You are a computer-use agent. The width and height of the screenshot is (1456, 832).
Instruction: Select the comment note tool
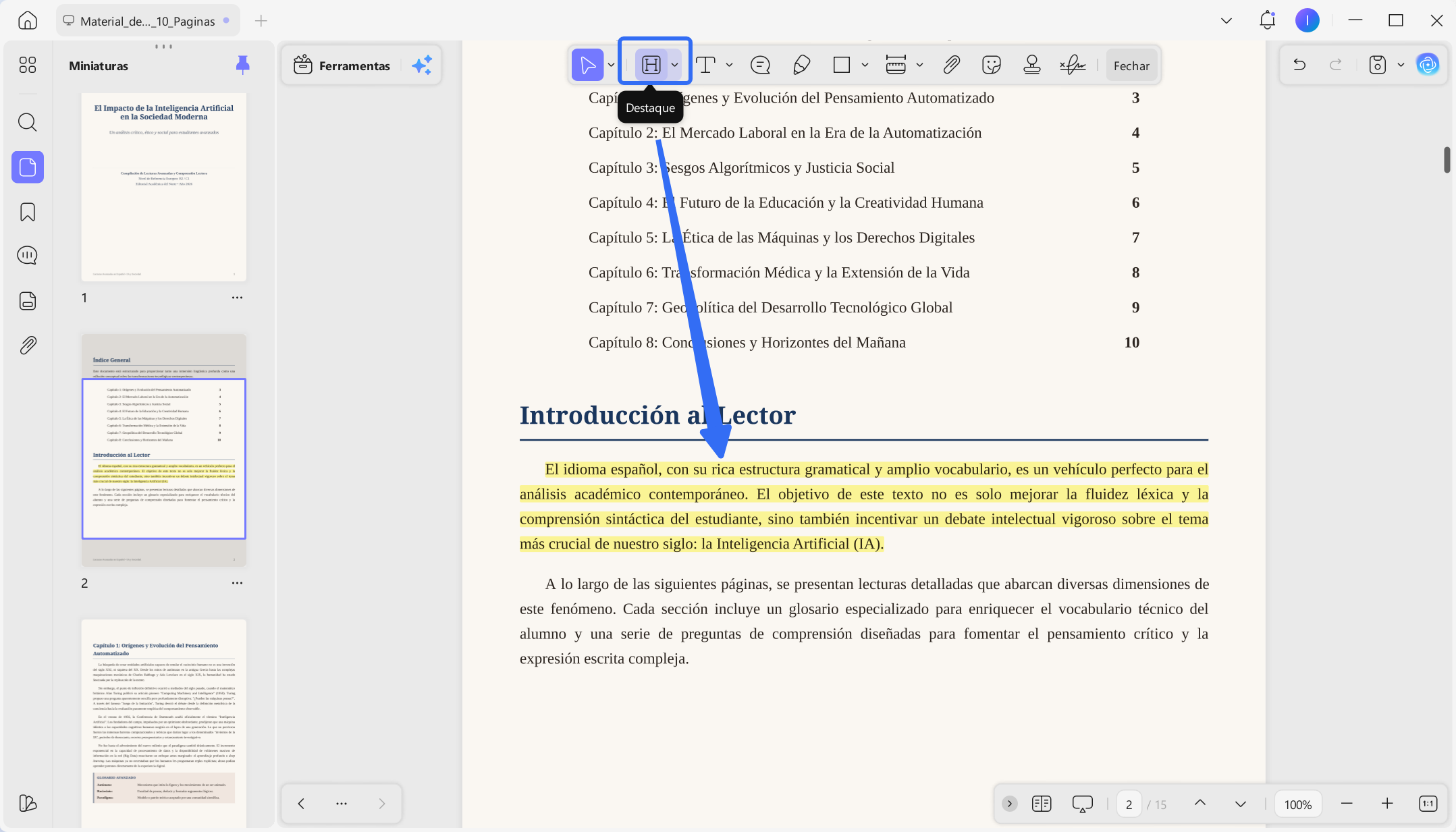(x=760, y=65)
